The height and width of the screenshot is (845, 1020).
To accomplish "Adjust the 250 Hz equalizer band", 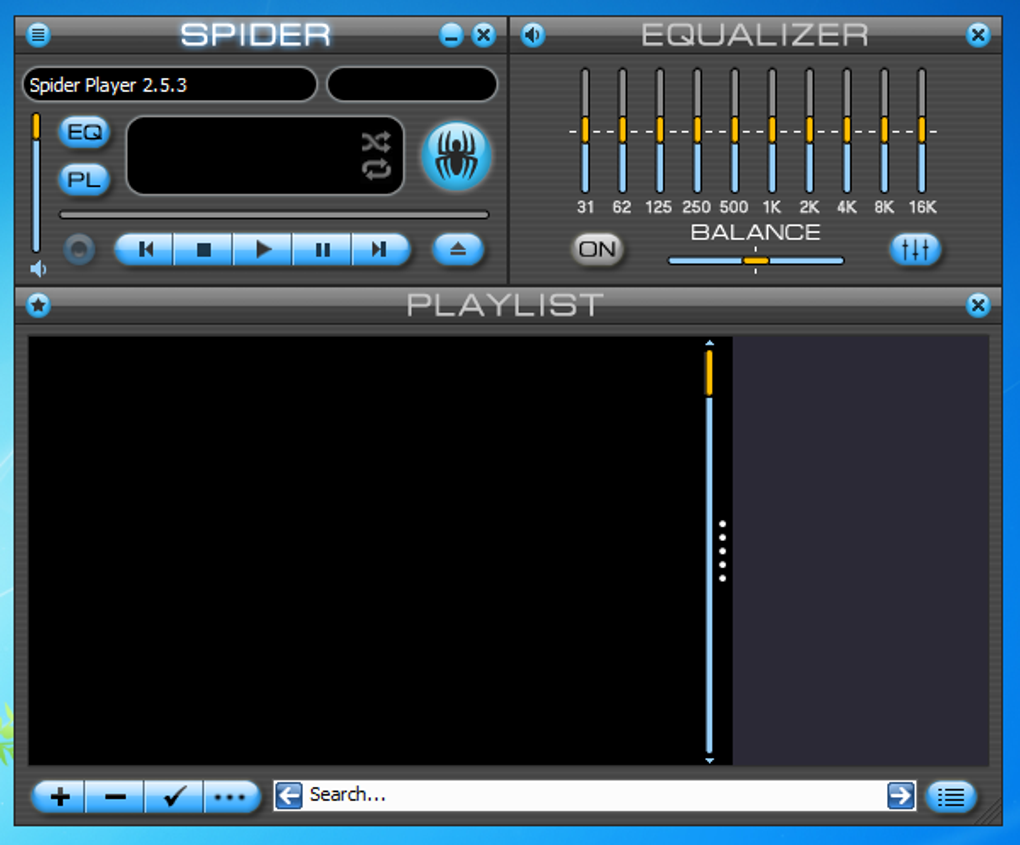I will coord(697,130).
